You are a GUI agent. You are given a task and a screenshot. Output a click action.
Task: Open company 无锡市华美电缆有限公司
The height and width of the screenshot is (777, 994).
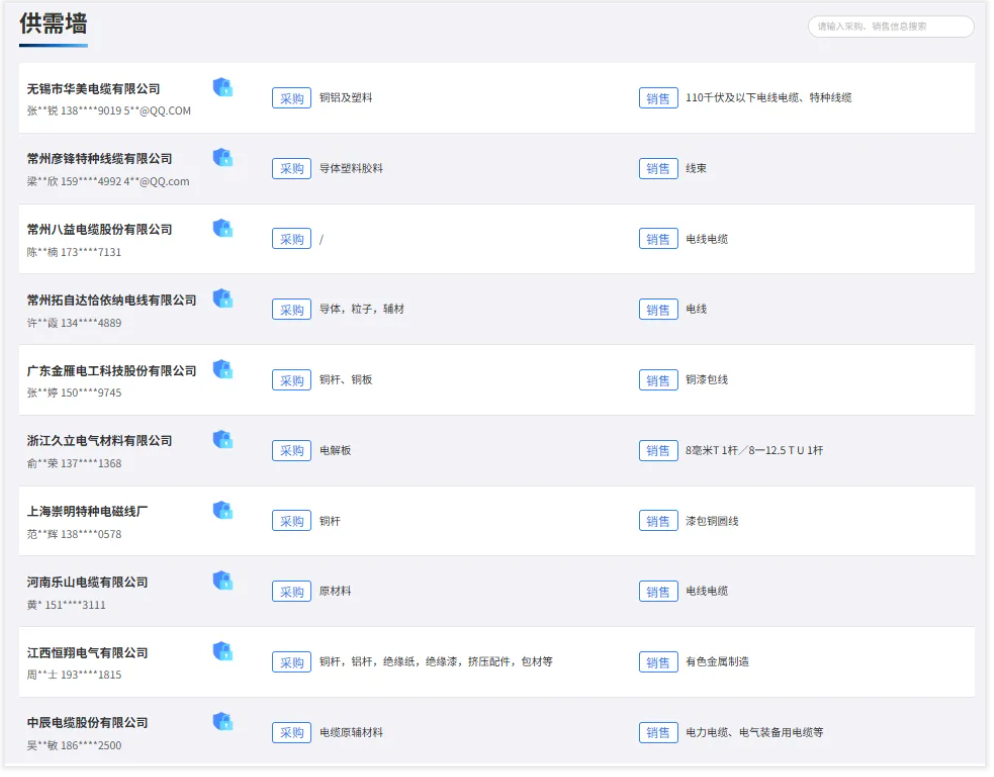pos(94,89)
